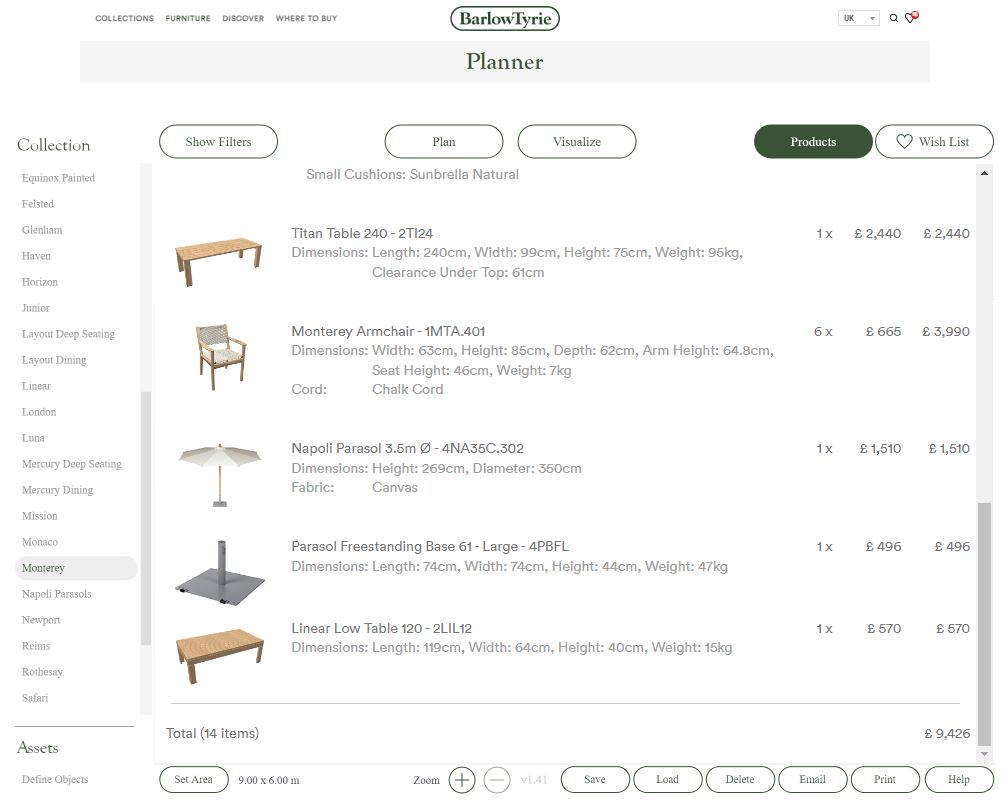Click the Napoli Parasol product image
1008x805 pixels.
(219, 474)
